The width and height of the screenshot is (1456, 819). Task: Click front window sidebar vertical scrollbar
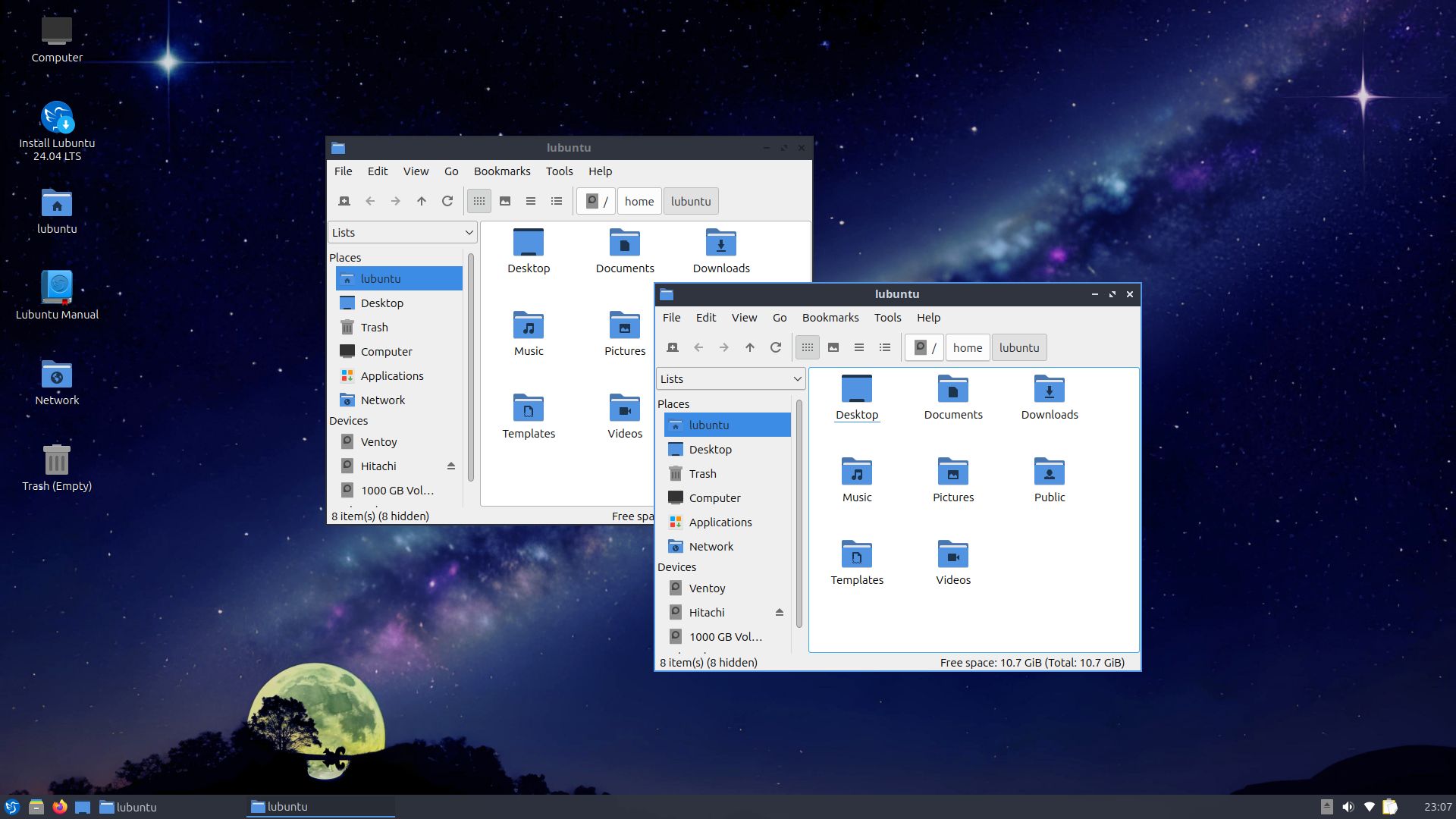pyautogui.click(x=799, y=513)
